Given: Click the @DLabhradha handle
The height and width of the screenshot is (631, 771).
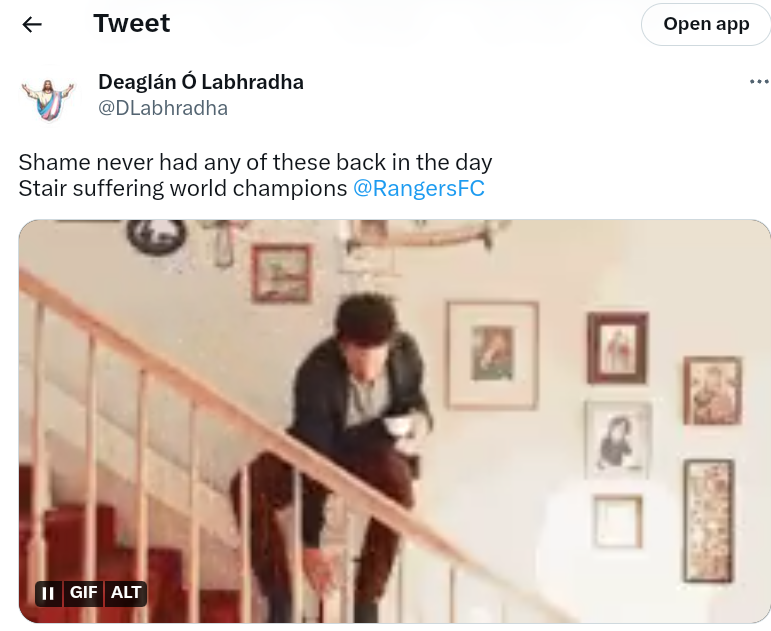Looking at the screenshot, I should tap(163, 108).
